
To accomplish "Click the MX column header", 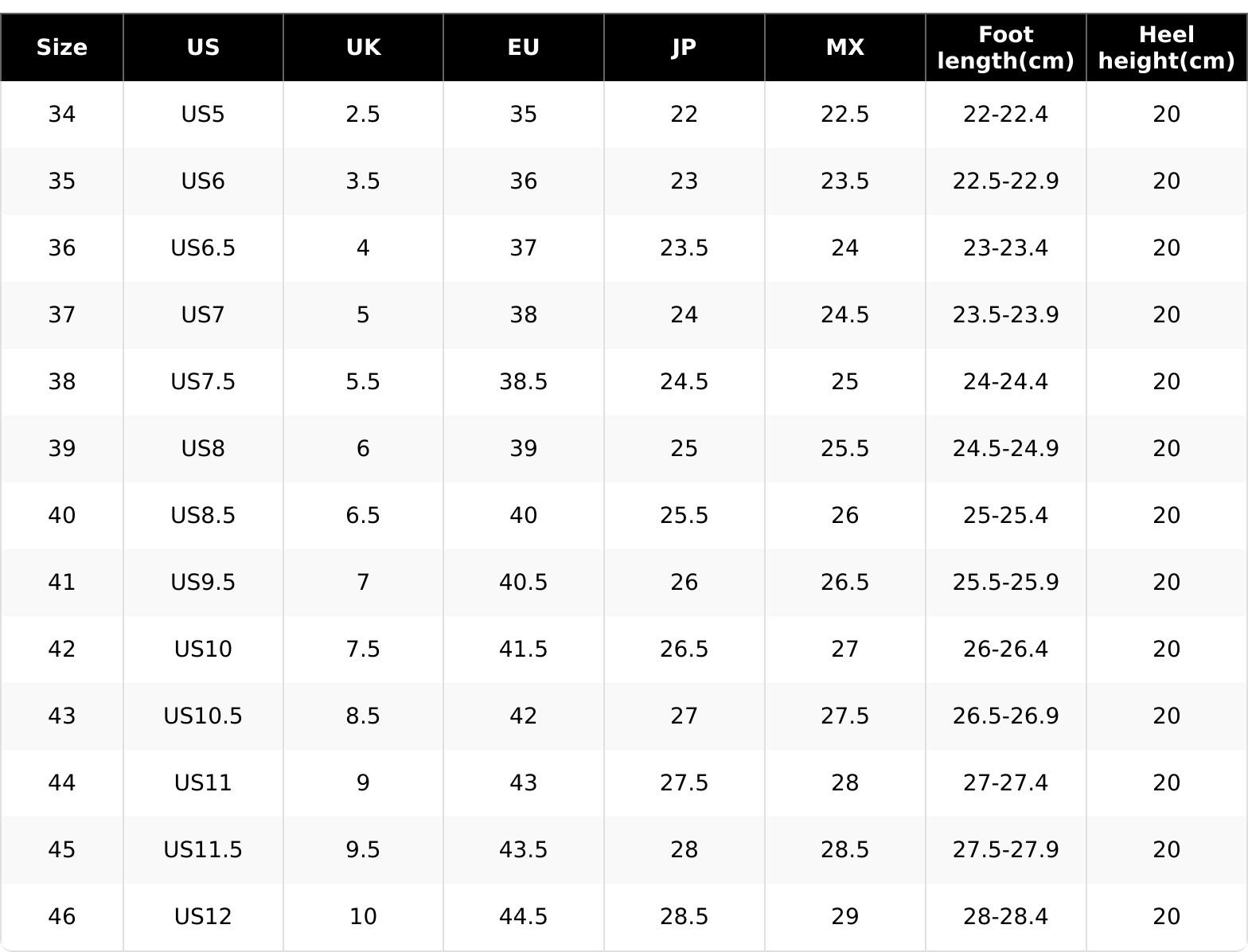I will pyautogui.click(x=844, y=48).
